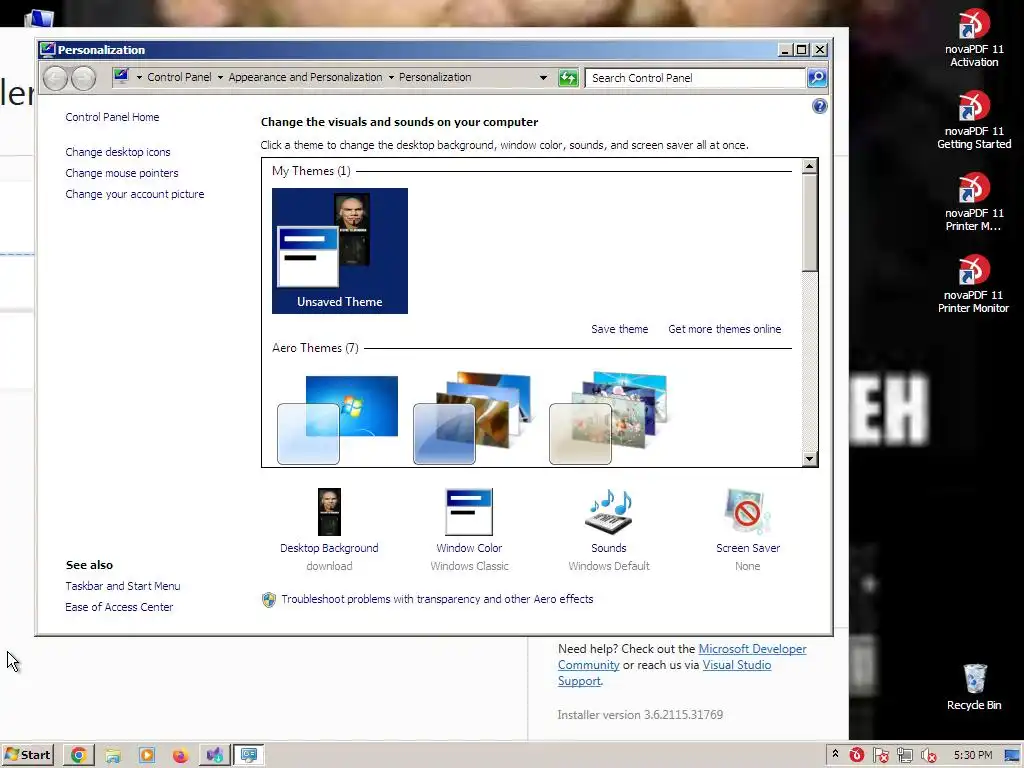This screenshot has height=768, width=1024.
Task: Open Chrome from the taskbar
Action: [x=78, y=756]
